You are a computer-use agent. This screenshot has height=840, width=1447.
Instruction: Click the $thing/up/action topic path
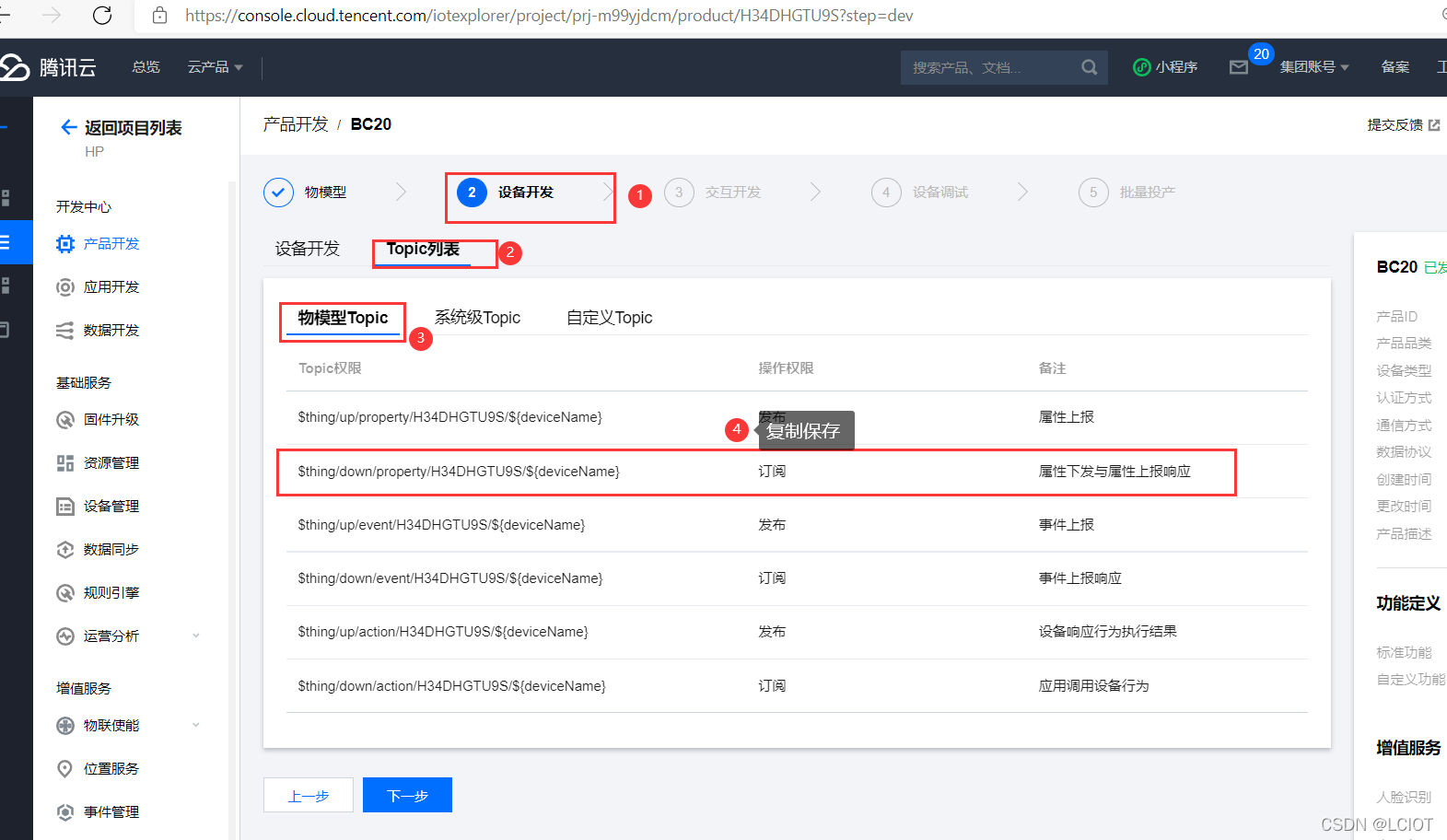tap(443, 632)
